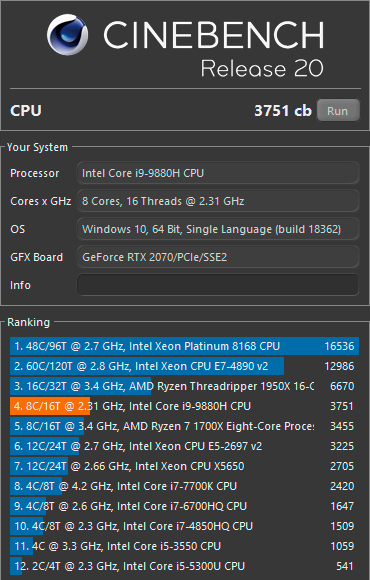This screenshot has height=580, width=370.
Task: Click into the empty Info field
Action: [x=218, y=285]
